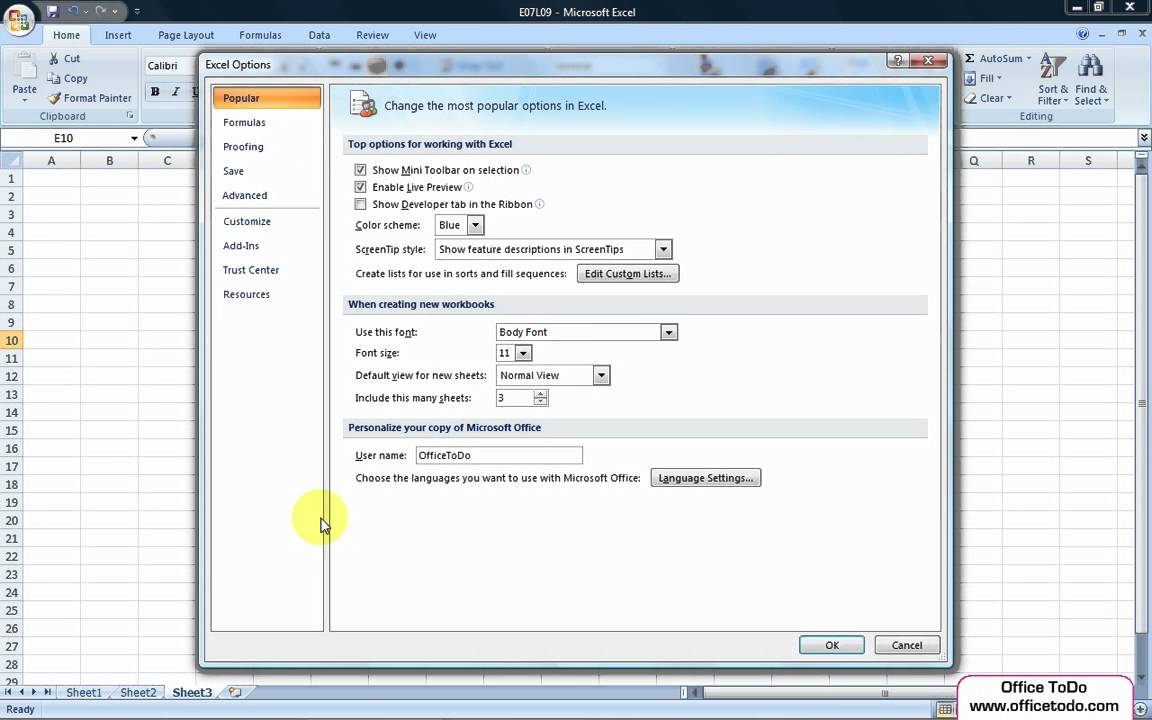1152x720 pixels.
Task: Switch to Sheet1 worksheet tab
Action: click(84, 692)
